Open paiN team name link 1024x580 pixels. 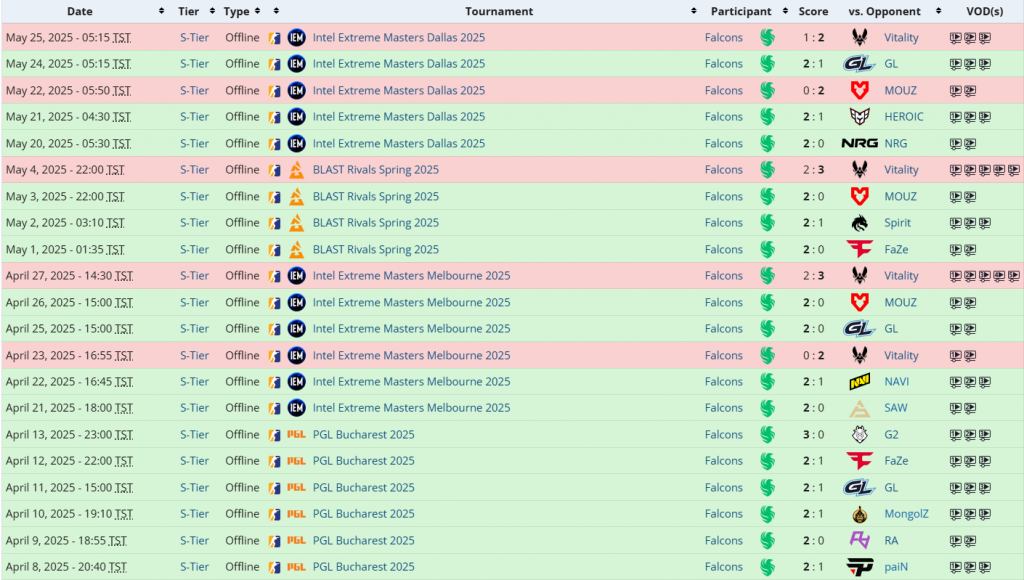click(896, 567)
